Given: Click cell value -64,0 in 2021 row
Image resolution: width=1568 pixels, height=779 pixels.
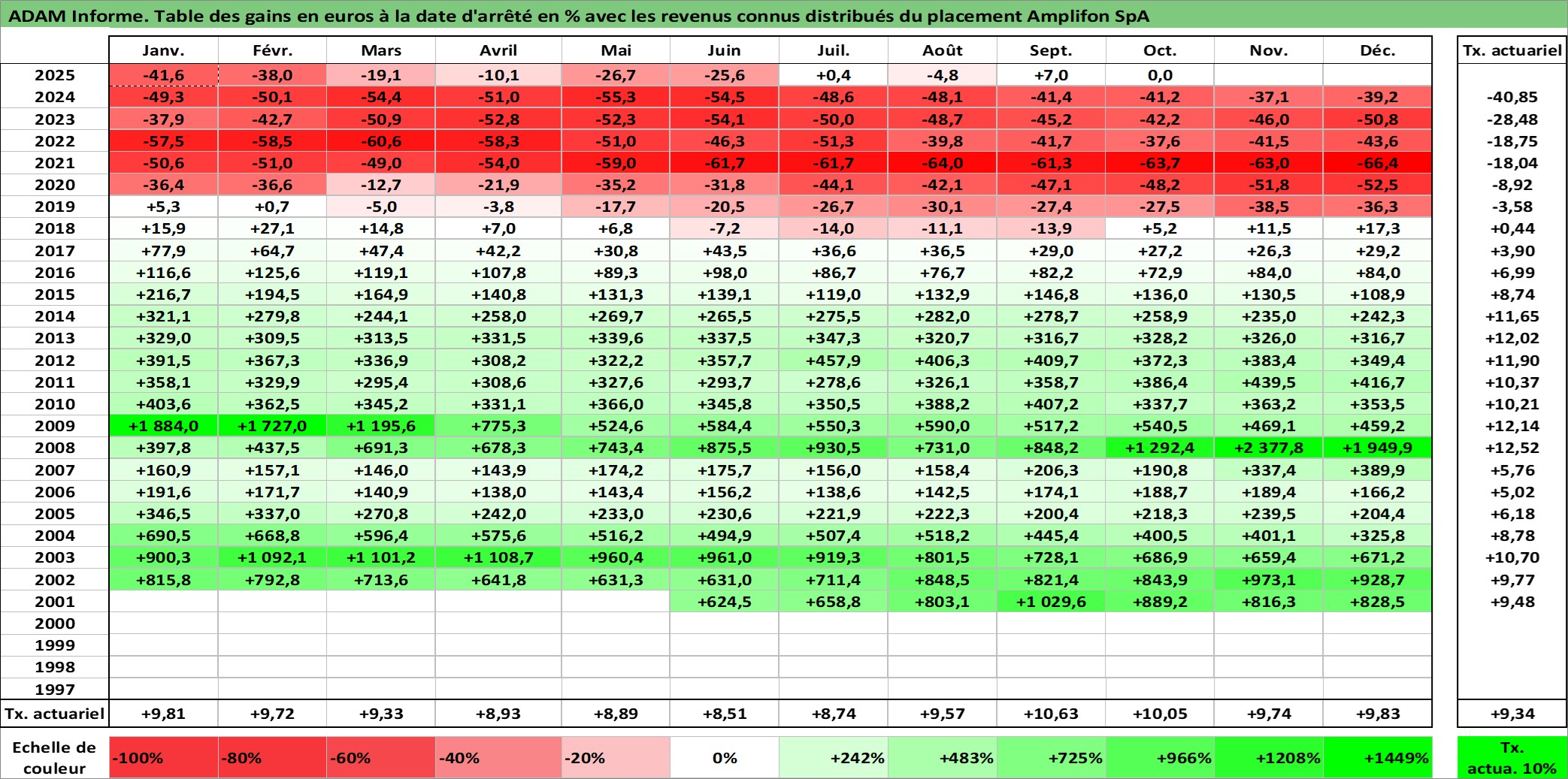Looking at the screenshot, I should (942, 163).
